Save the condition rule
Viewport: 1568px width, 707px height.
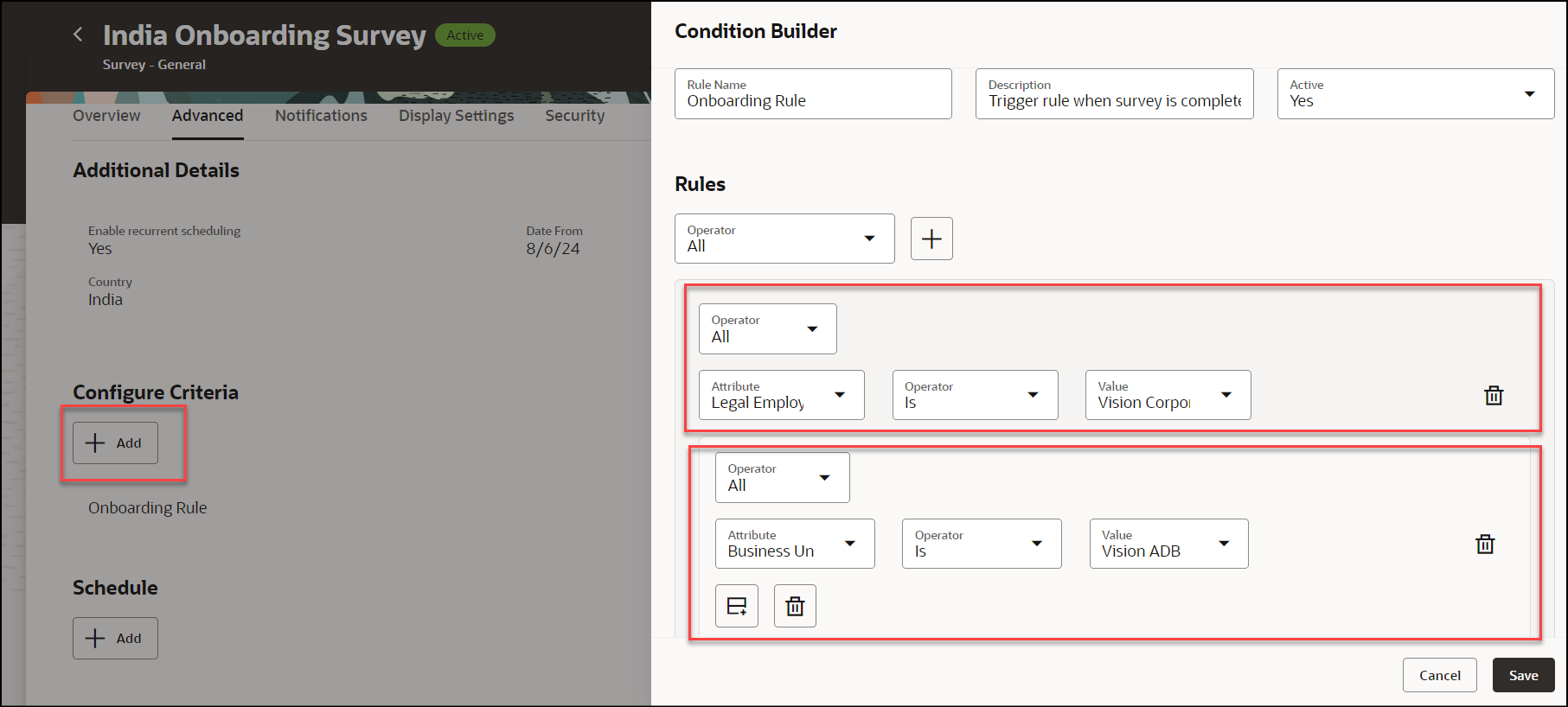pos(1524,675)
